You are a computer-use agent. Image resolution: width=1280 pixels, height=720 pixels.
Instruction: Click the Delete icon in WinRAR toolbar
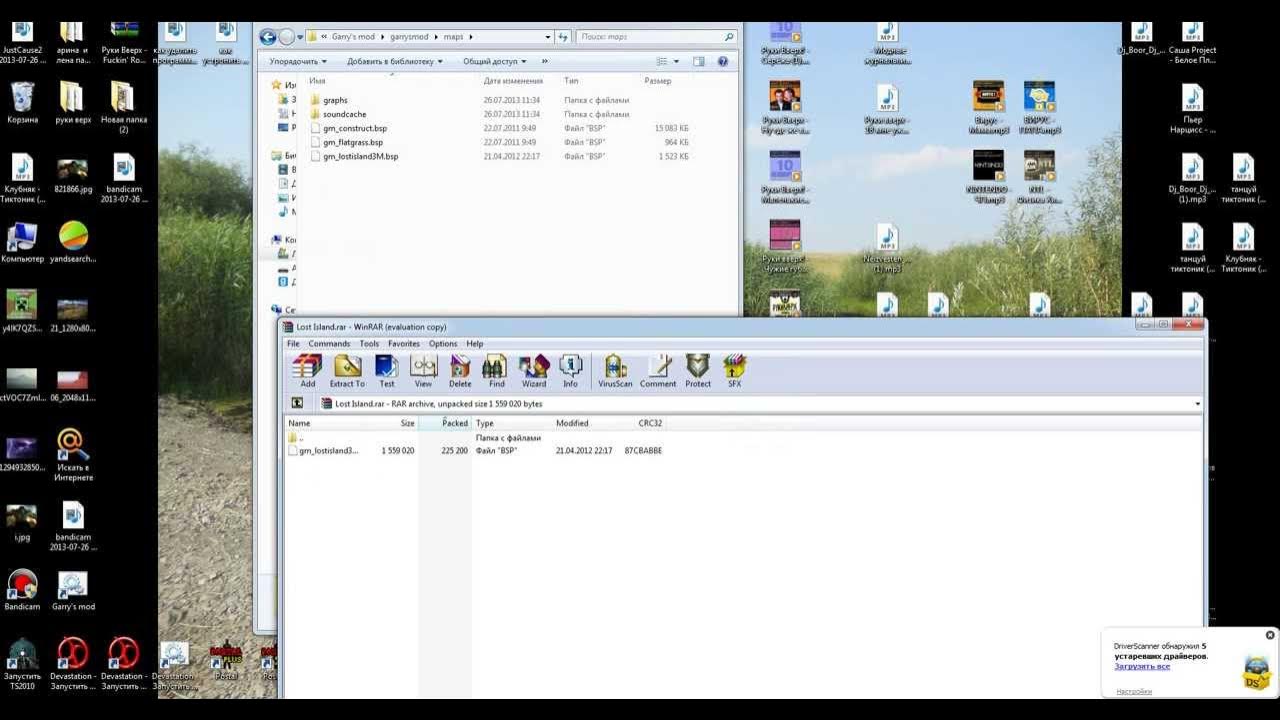click(460, 371)
